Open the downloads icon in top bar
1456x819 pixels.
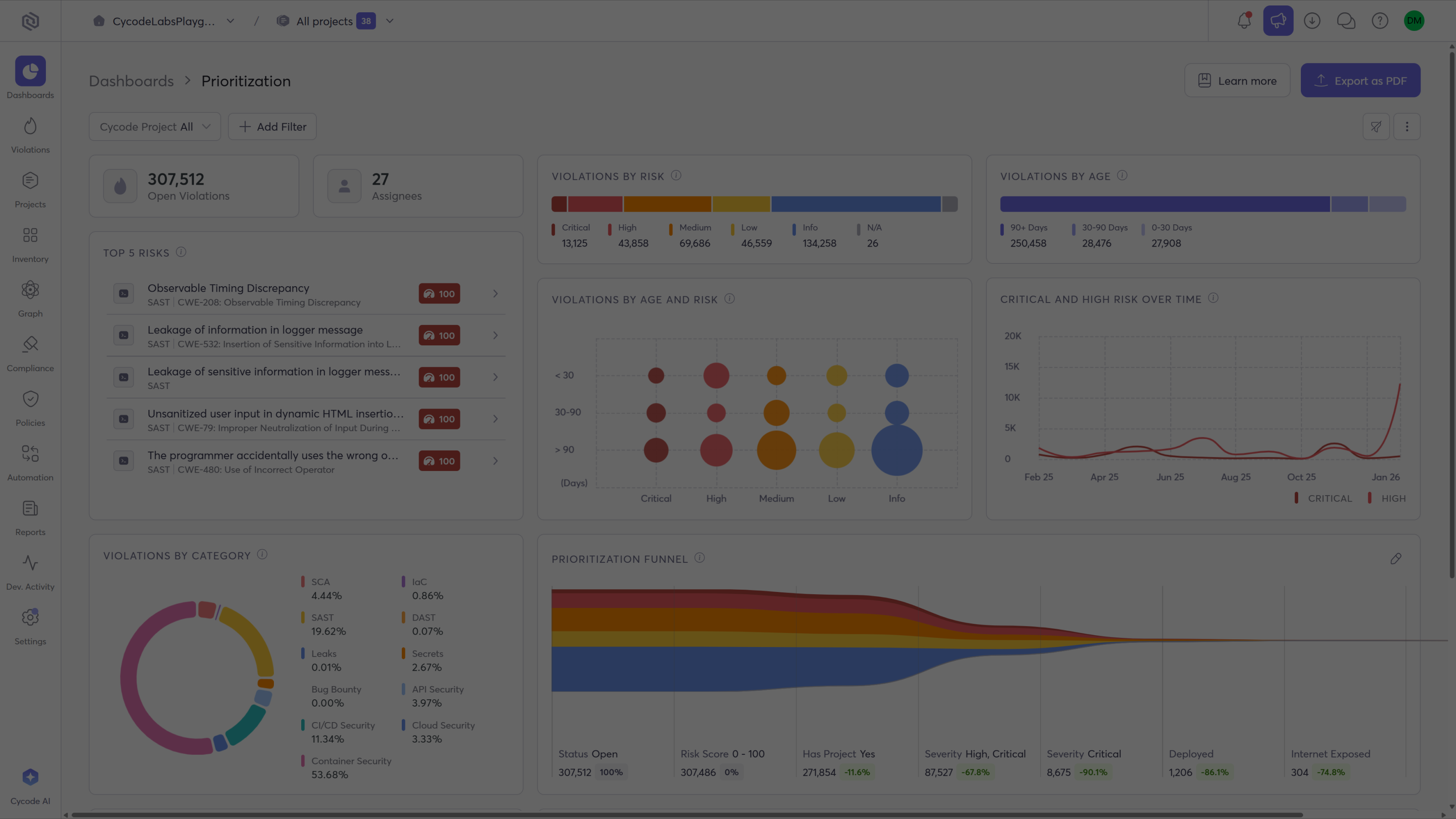(x=1312, y=21)
